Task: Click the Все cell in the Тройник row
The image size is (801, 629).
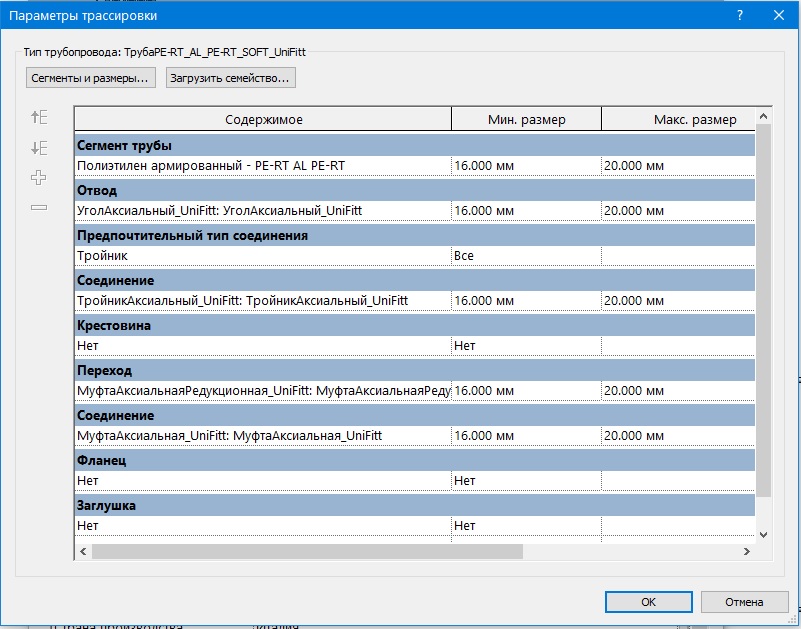Action: point(527,256)
